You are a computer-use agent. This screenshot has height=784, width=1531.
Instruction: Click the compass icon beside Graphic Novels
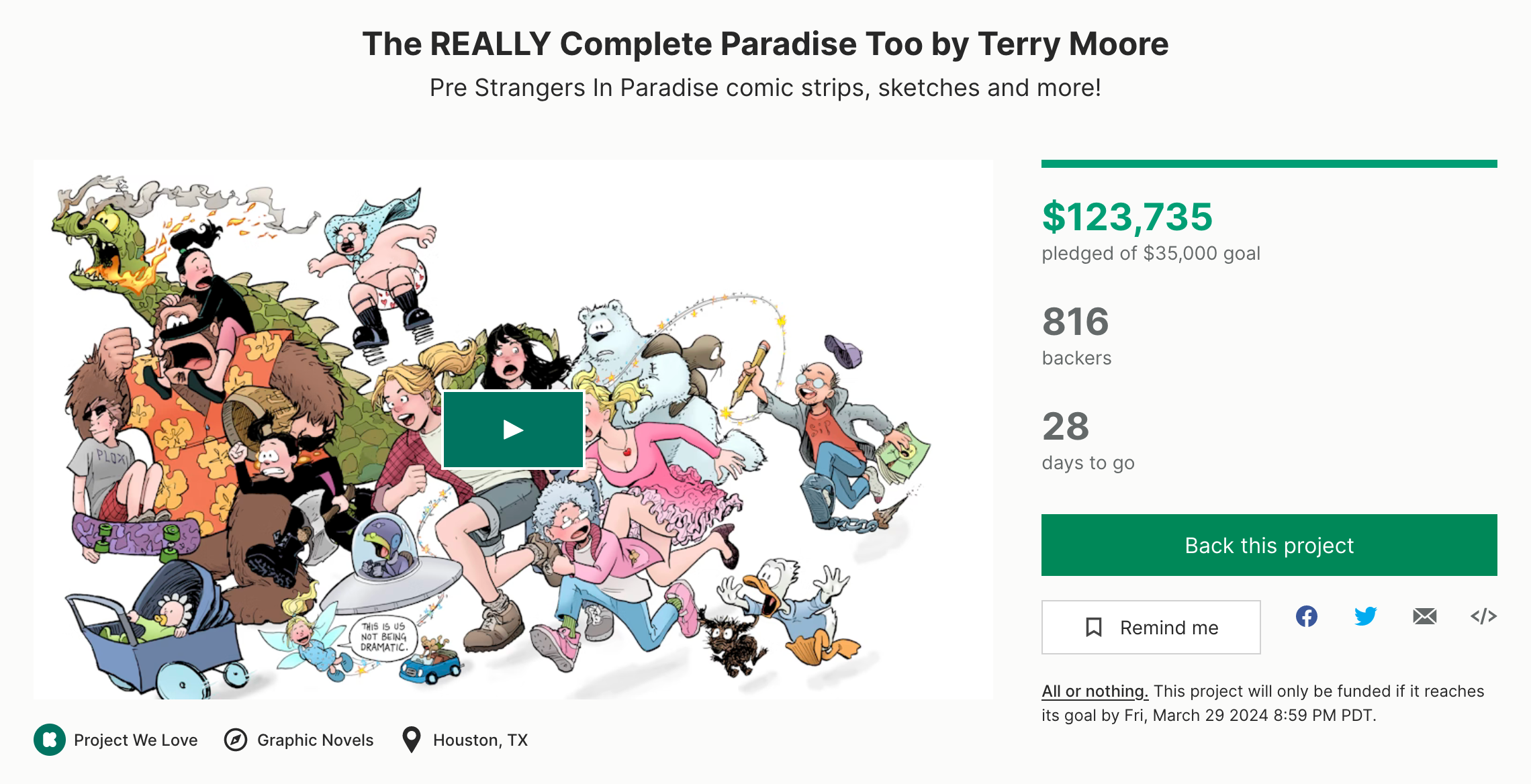tap(236, 740)
